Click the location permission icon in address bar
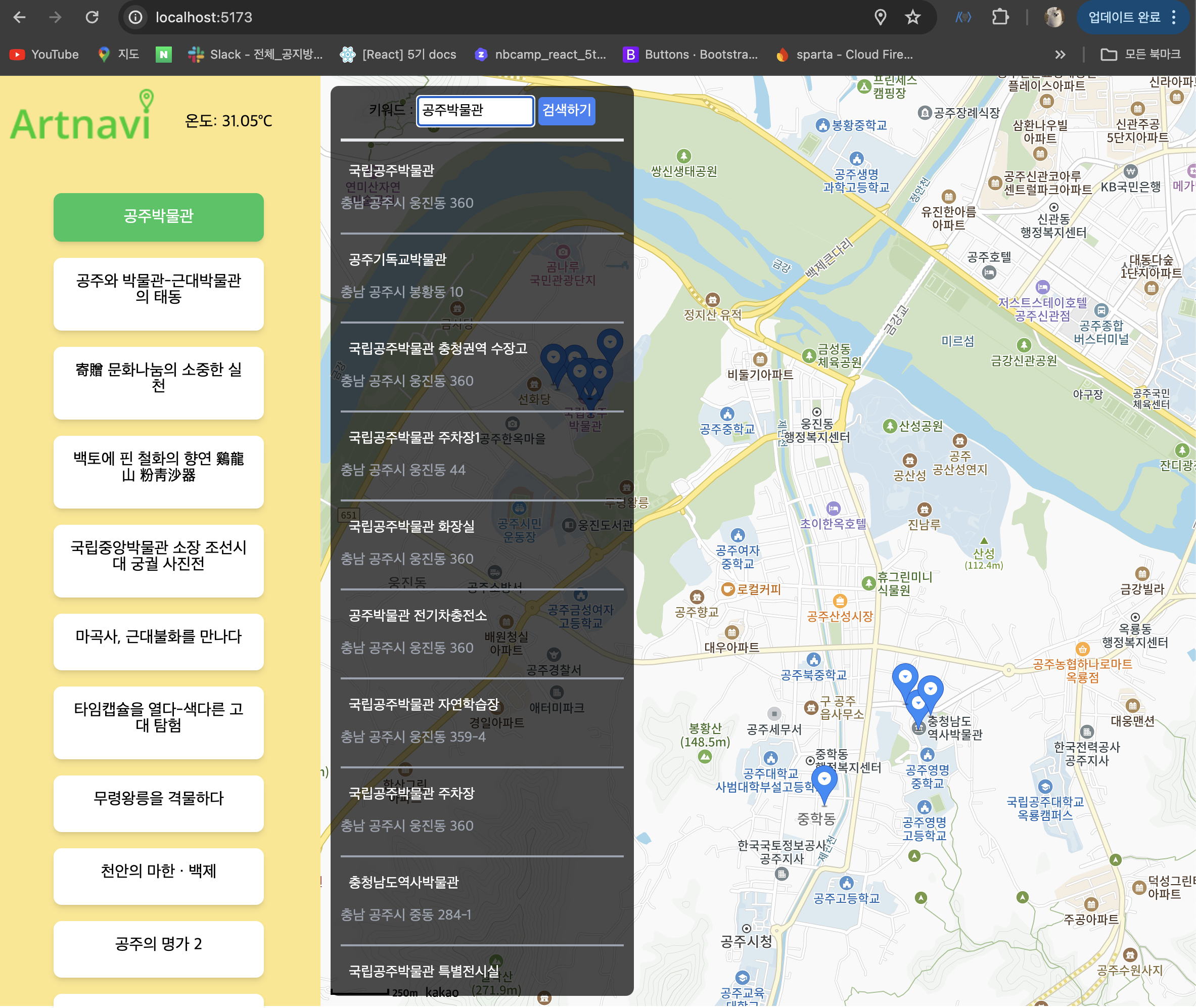The width and height of the screenshot is (1196, 1008). (x=880, y=17)
